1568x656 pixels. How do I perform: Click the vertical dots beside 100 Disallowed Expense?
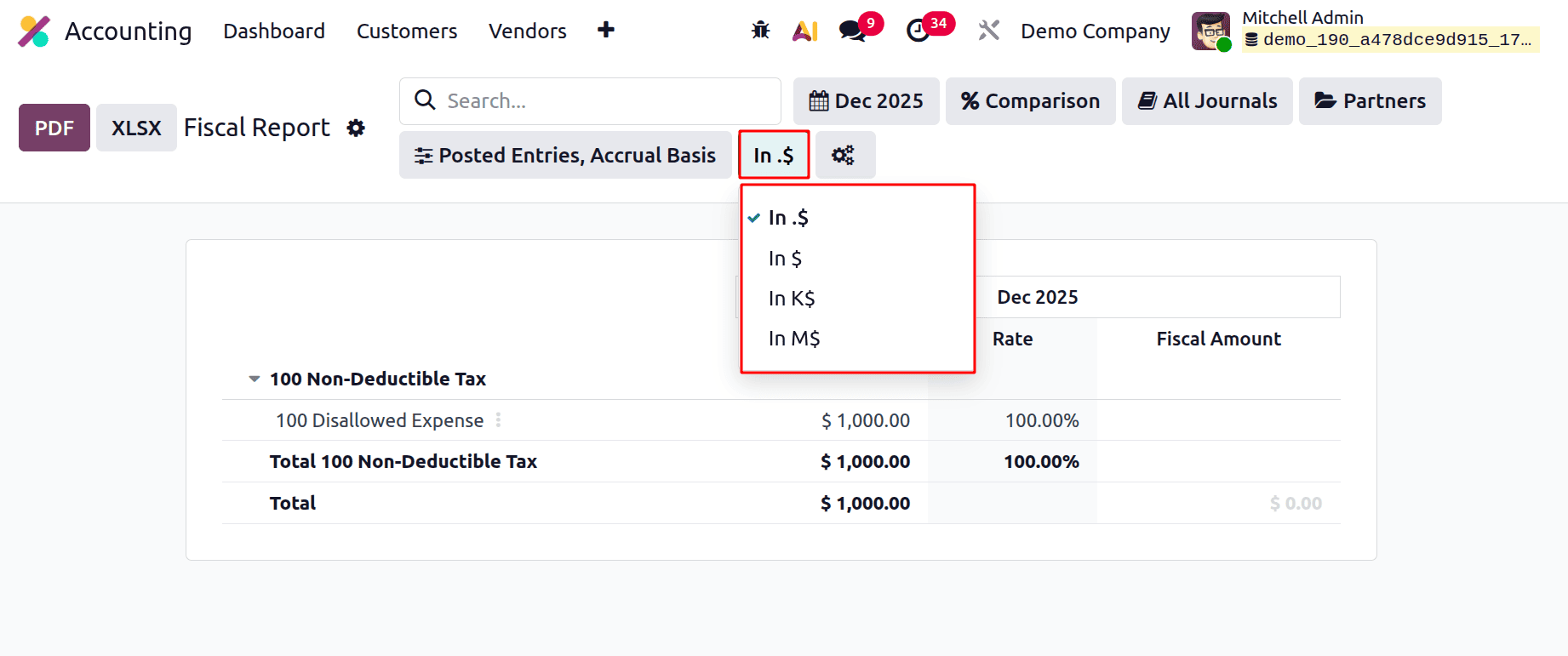pyautogui.click(x=498, y=419)
